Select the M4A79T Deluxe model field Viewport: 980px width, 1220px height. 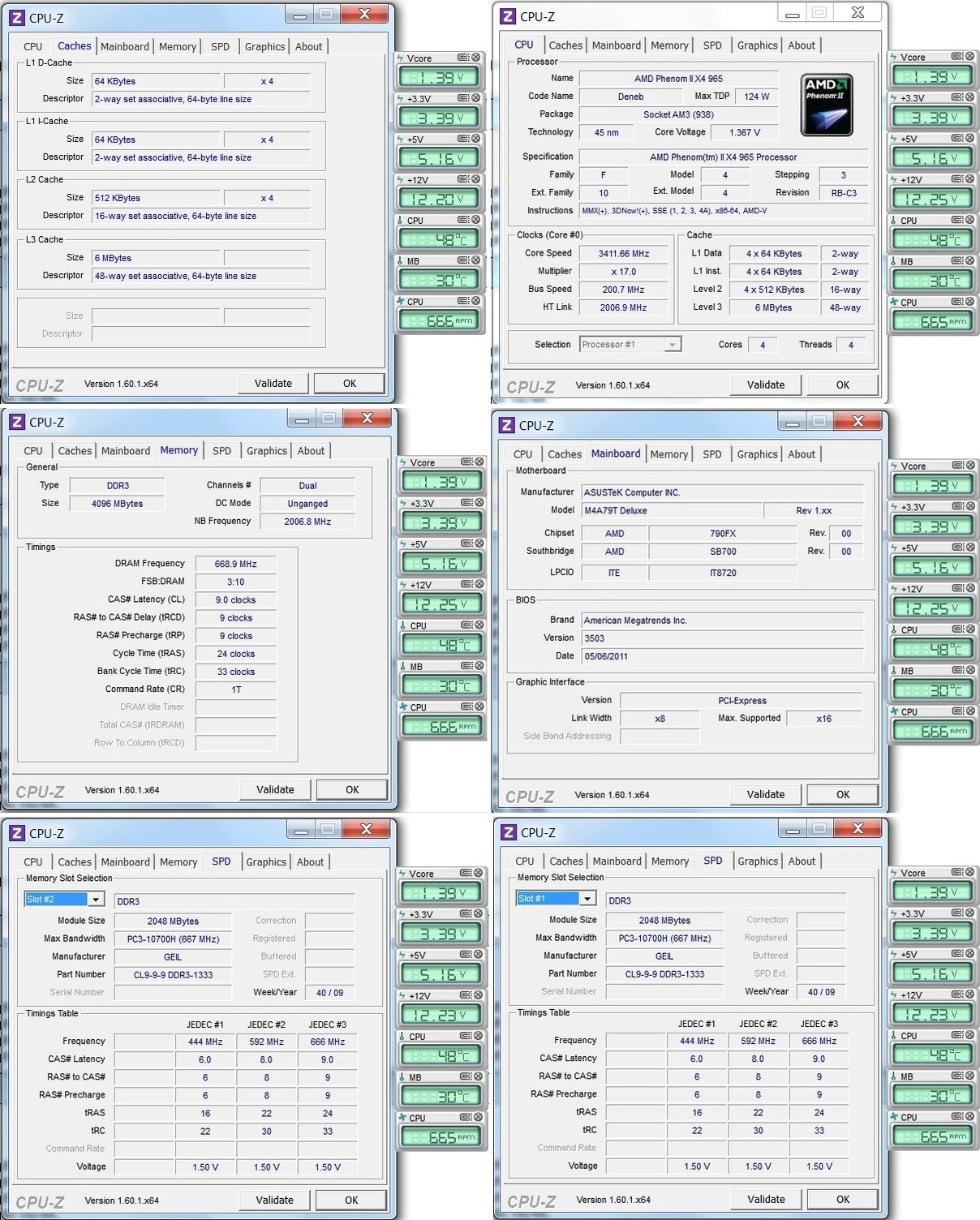(x=672, y=511)
